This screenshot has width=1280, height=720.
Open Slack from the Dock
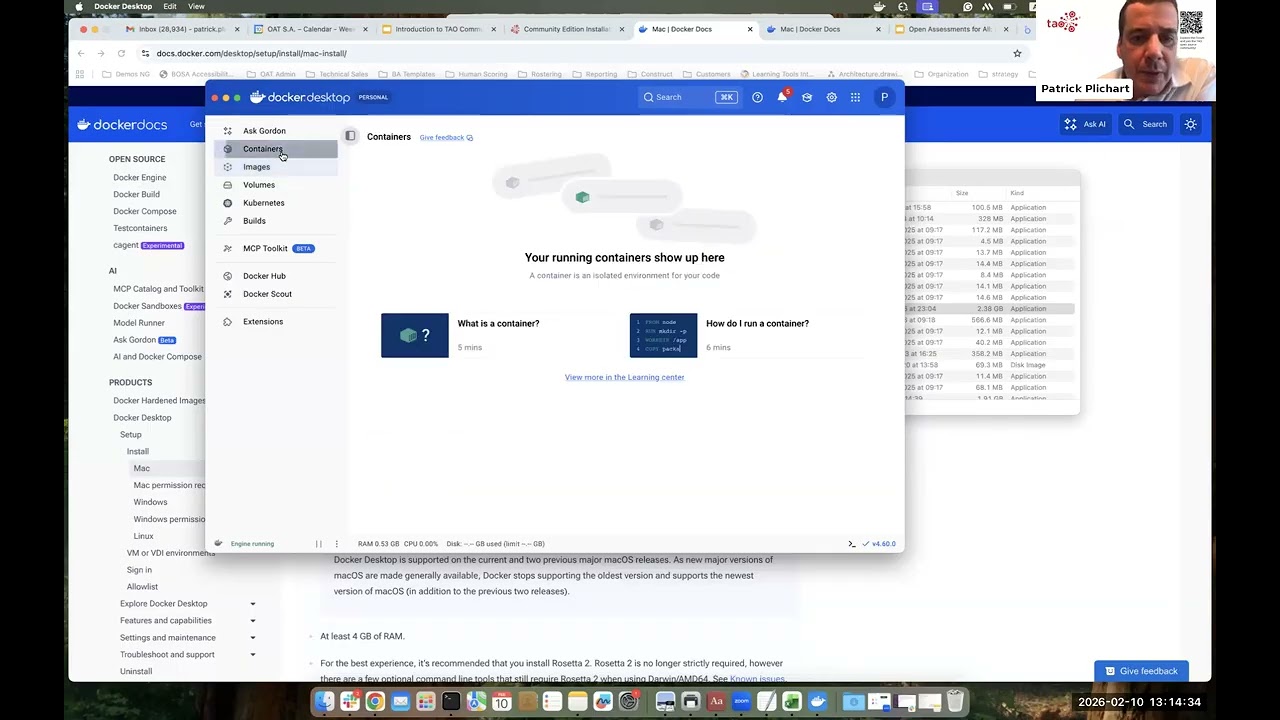[350, 702]
